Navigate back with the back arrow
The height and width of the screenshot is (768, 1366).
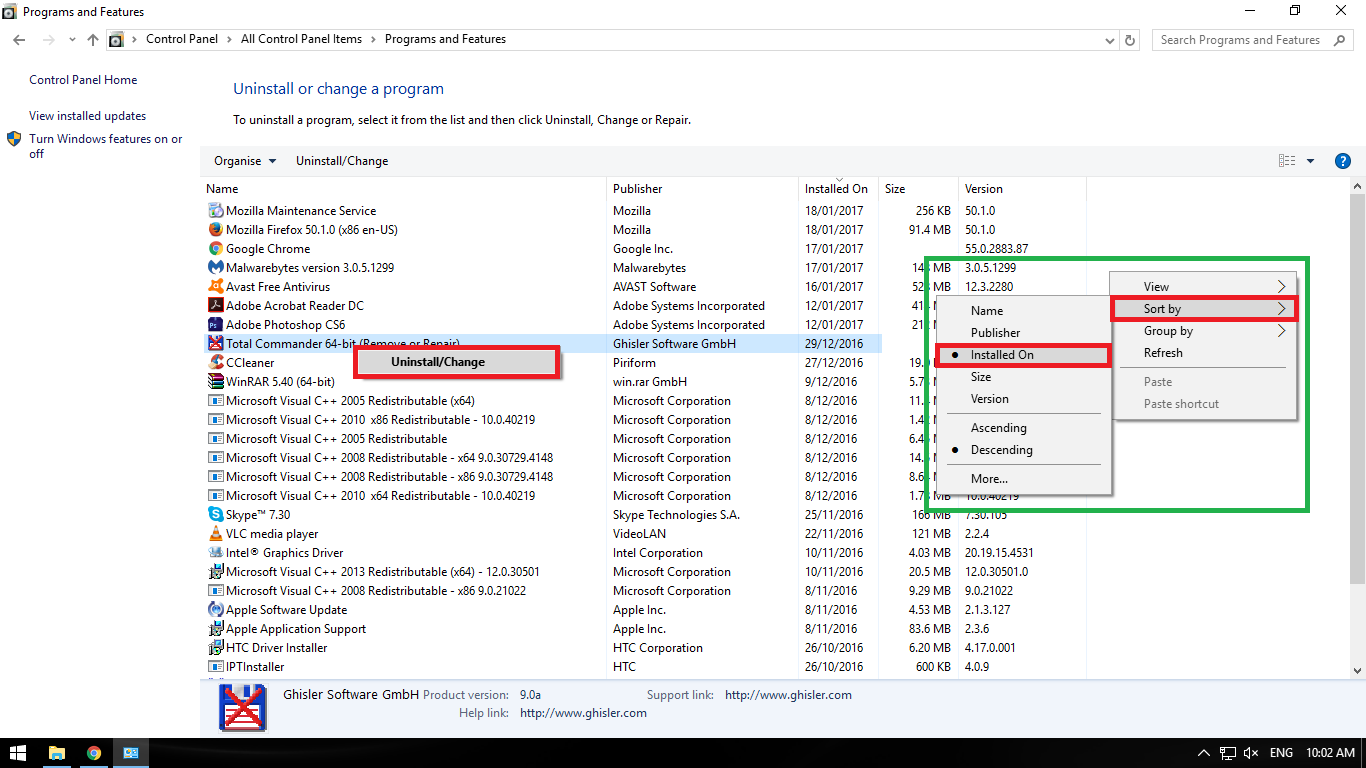(x=19, y=40)
